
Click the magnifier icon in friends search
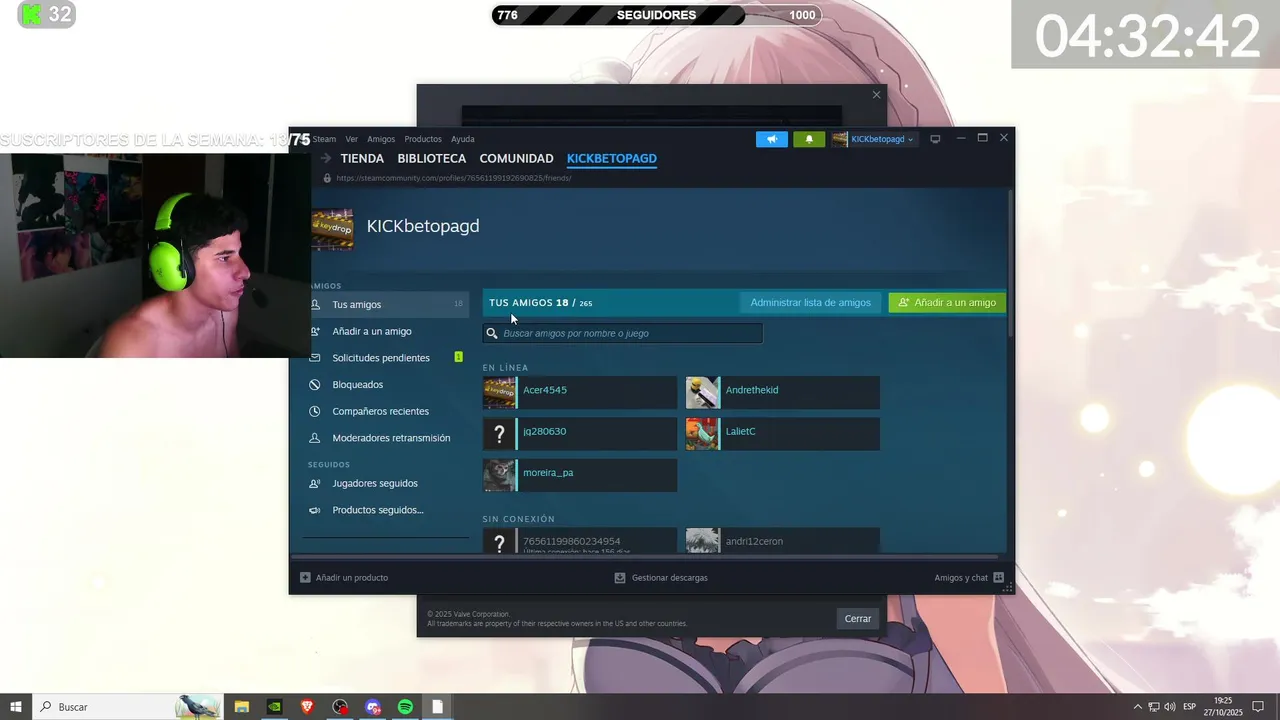click(492, 333)
